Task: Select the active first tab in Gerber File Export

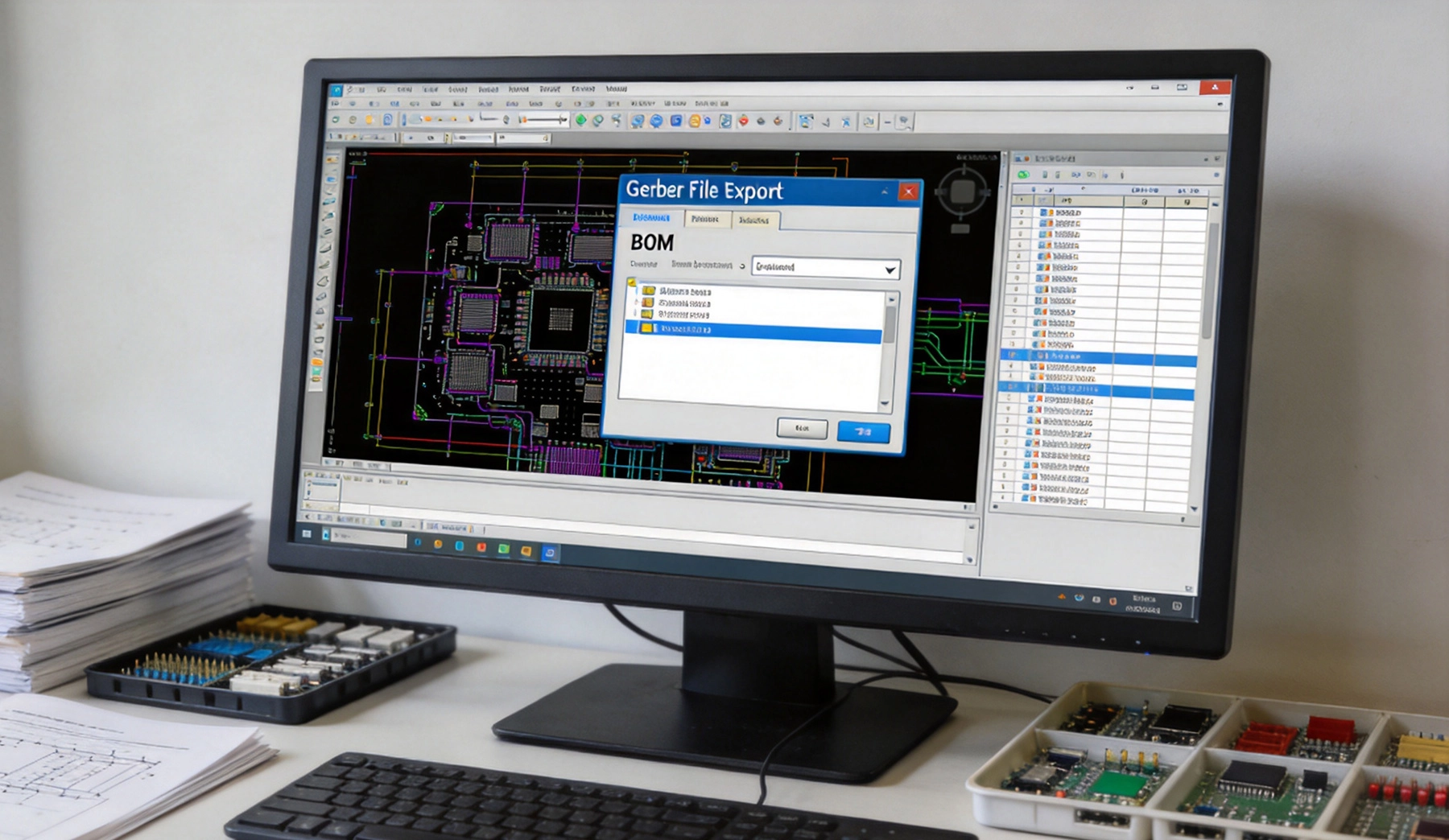Action: (x=651, y=218)
